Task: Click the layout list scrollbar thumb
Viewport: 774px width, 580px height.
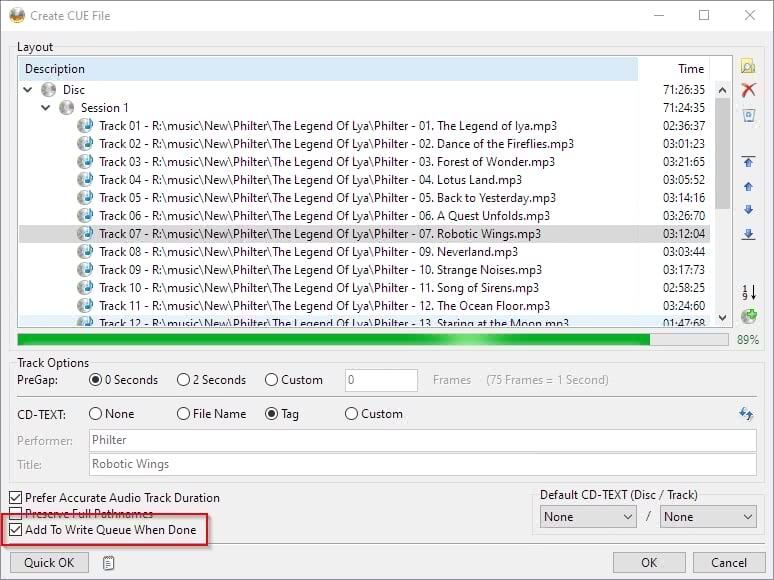Action: (x=722, y=154)
